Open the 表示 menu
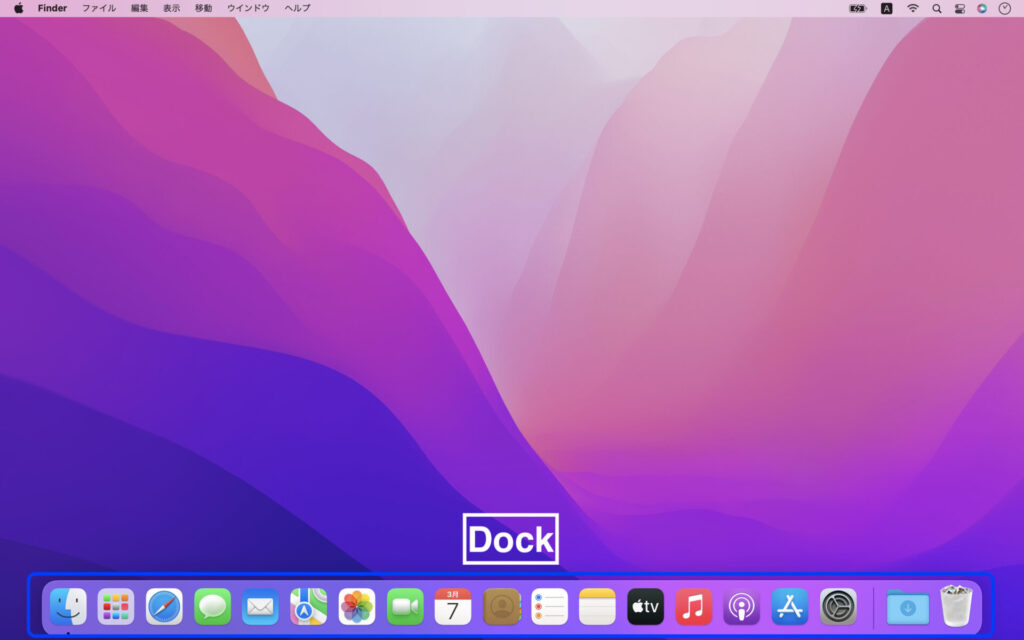1024x640 pixels. click(171, 8)
